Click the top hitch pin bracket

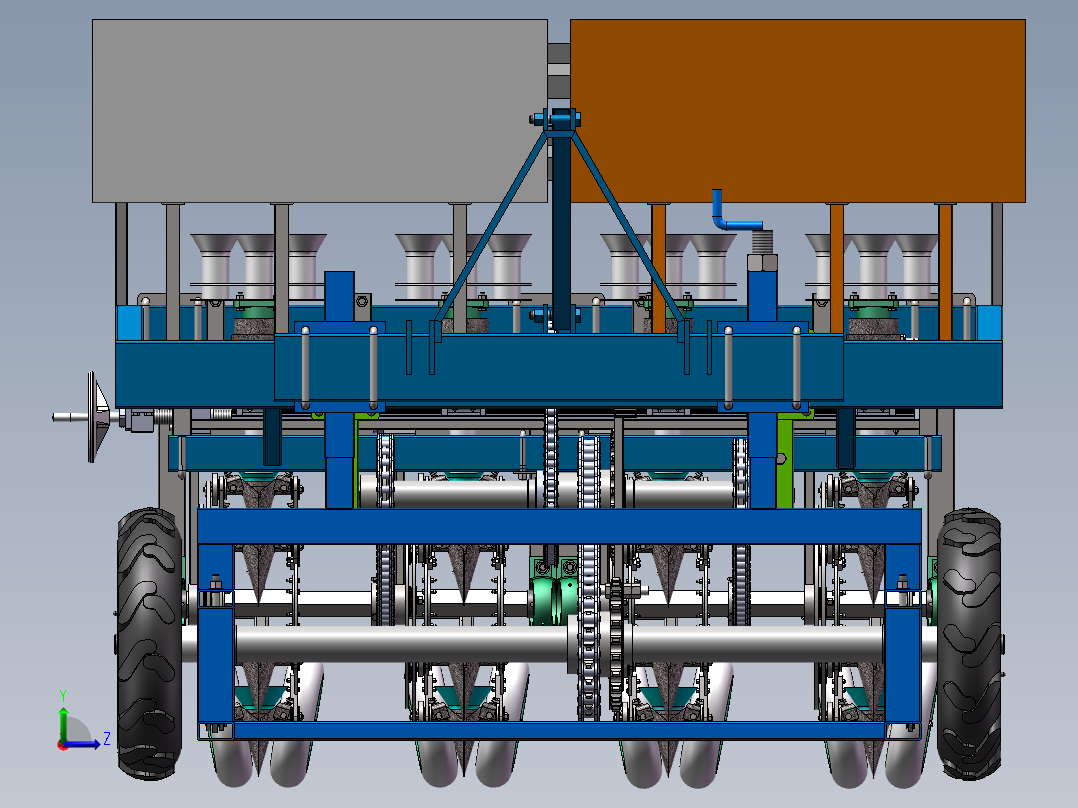click(555, 120)
